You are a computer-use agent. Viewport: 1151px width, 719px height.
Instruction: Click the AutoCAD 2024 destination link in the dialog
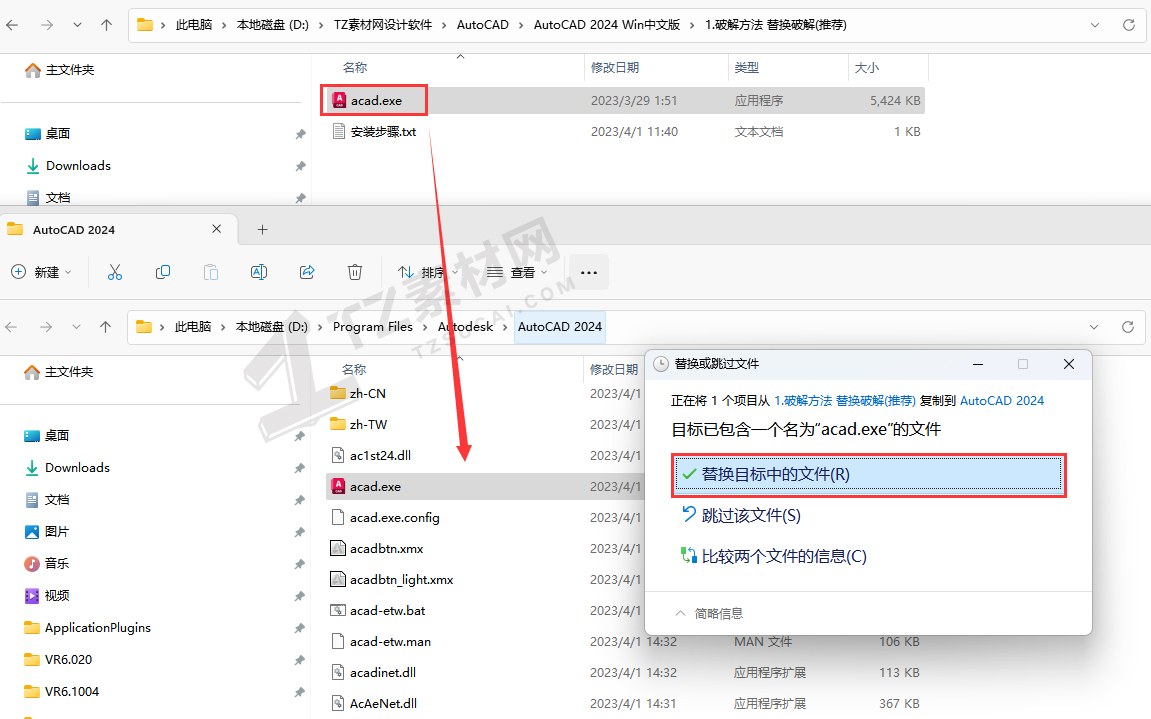point(1002,400)
